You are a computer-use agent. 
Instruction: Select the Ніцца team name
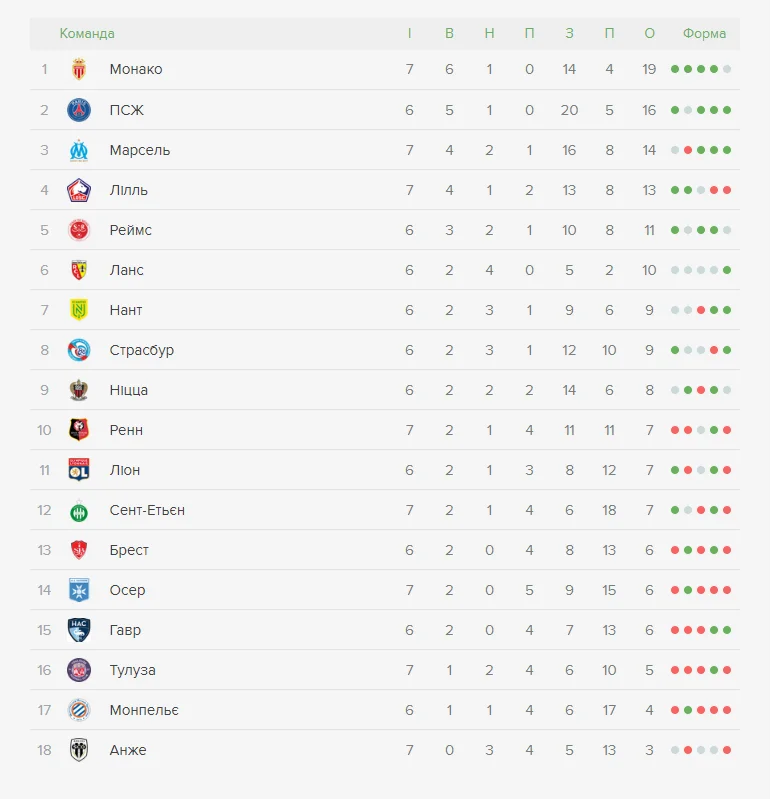129,390
